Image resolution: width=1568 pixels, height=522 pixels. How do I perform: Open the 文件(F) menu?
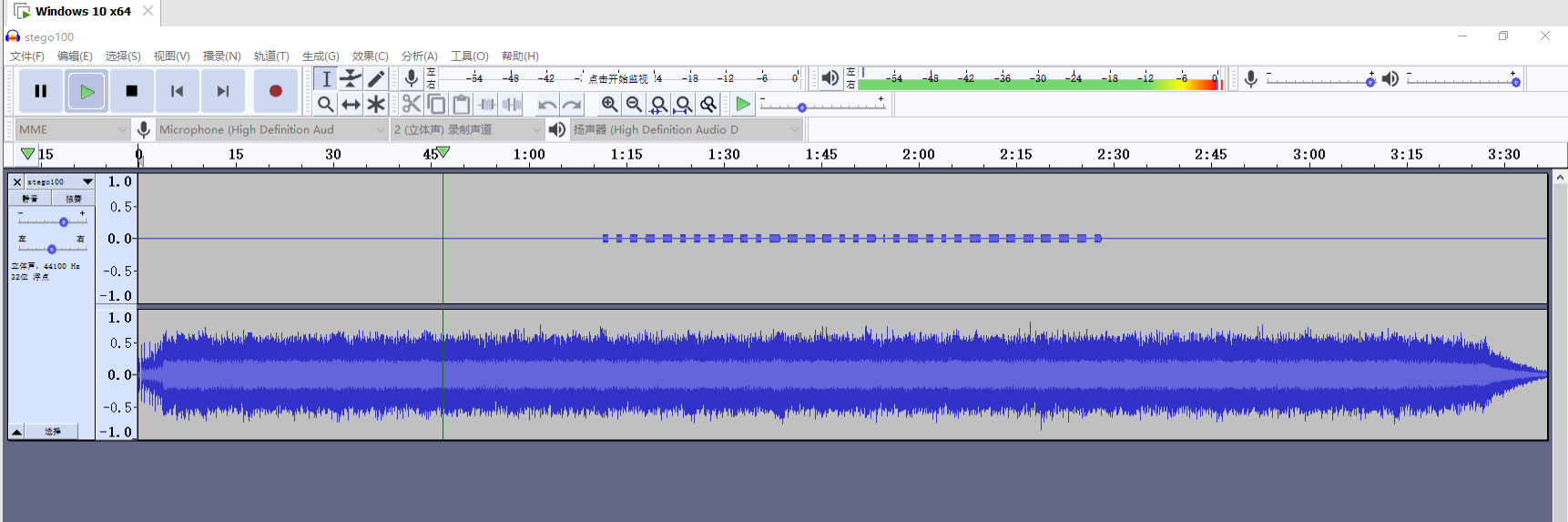coord(27,56)
